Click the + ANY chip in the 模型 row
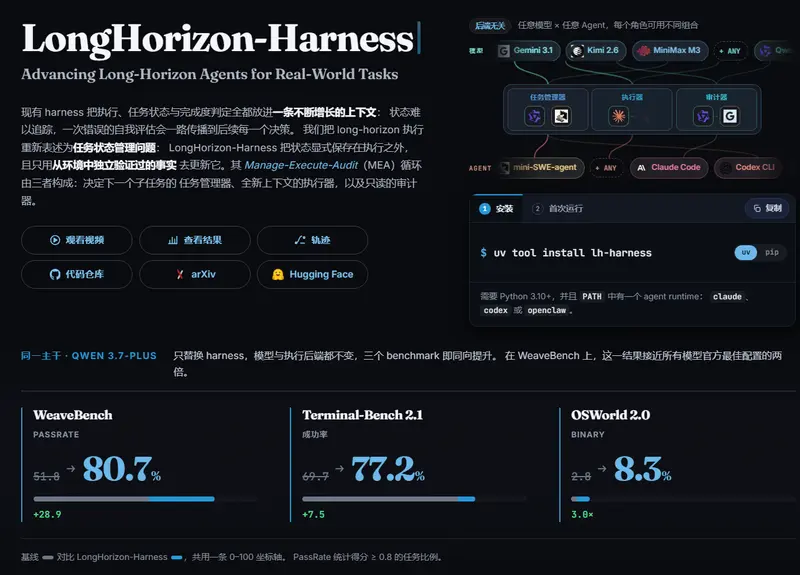This screenshot has height=575, width=800. pyautogui.click(x=730, y=51)
